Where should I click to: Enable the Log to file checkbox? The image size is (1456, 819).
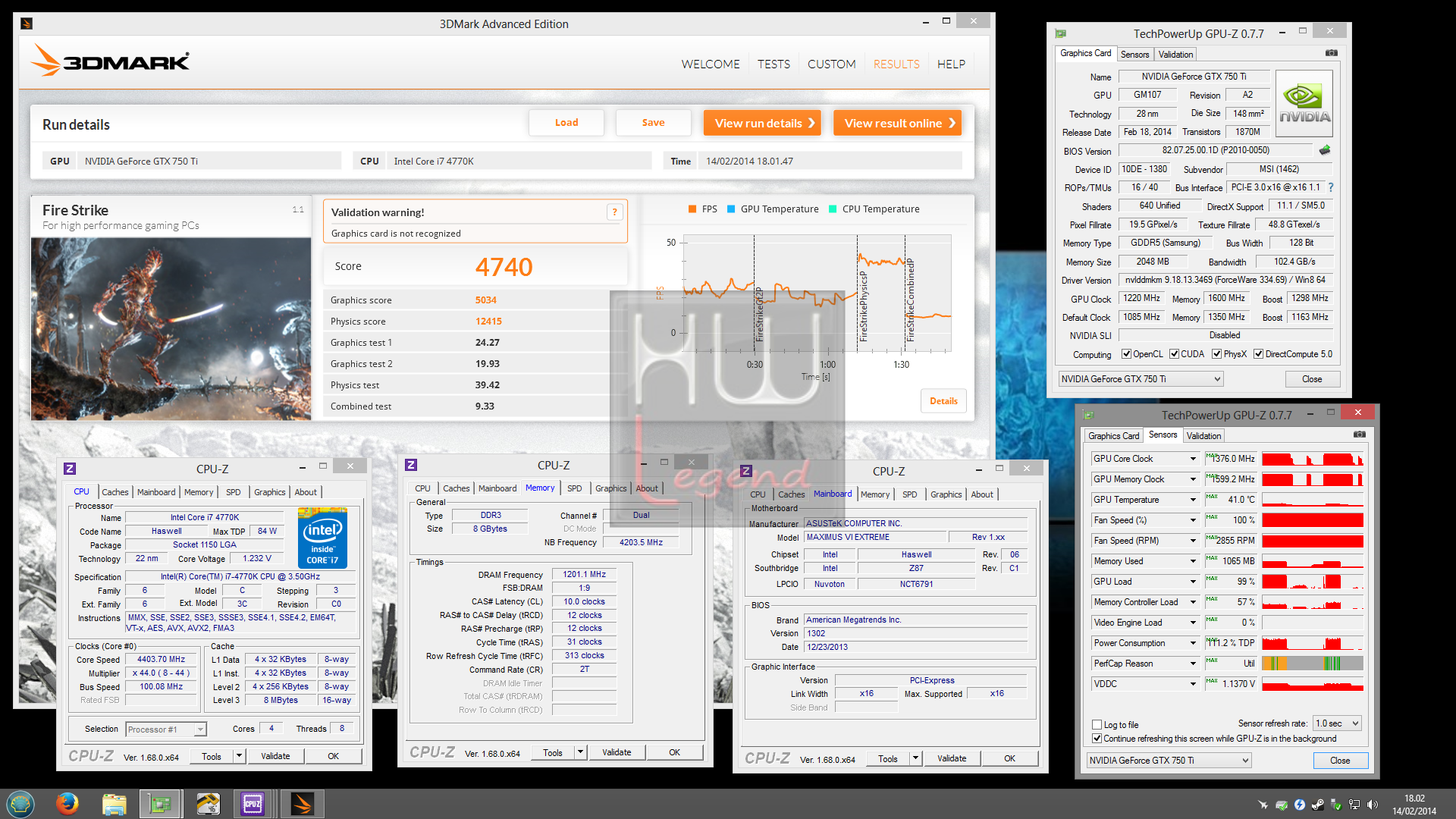(x=1097, y=725)
